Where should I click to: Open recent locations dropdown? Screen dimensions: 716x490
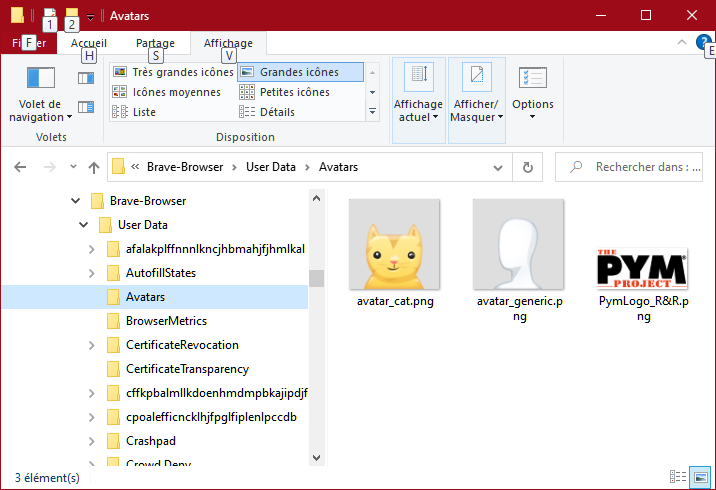coord(74,167)
